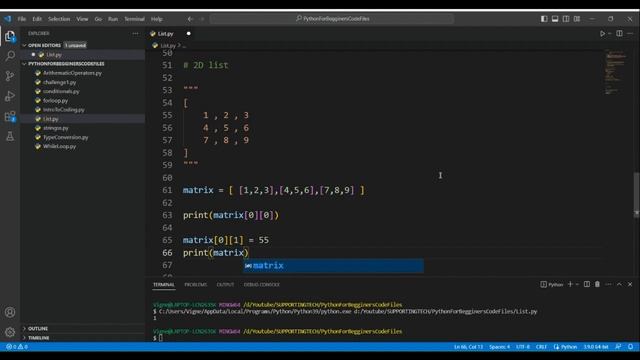Open notifications bell in the status bar
This screenshot has height=360, width=640.
click(x=630, y=347)
